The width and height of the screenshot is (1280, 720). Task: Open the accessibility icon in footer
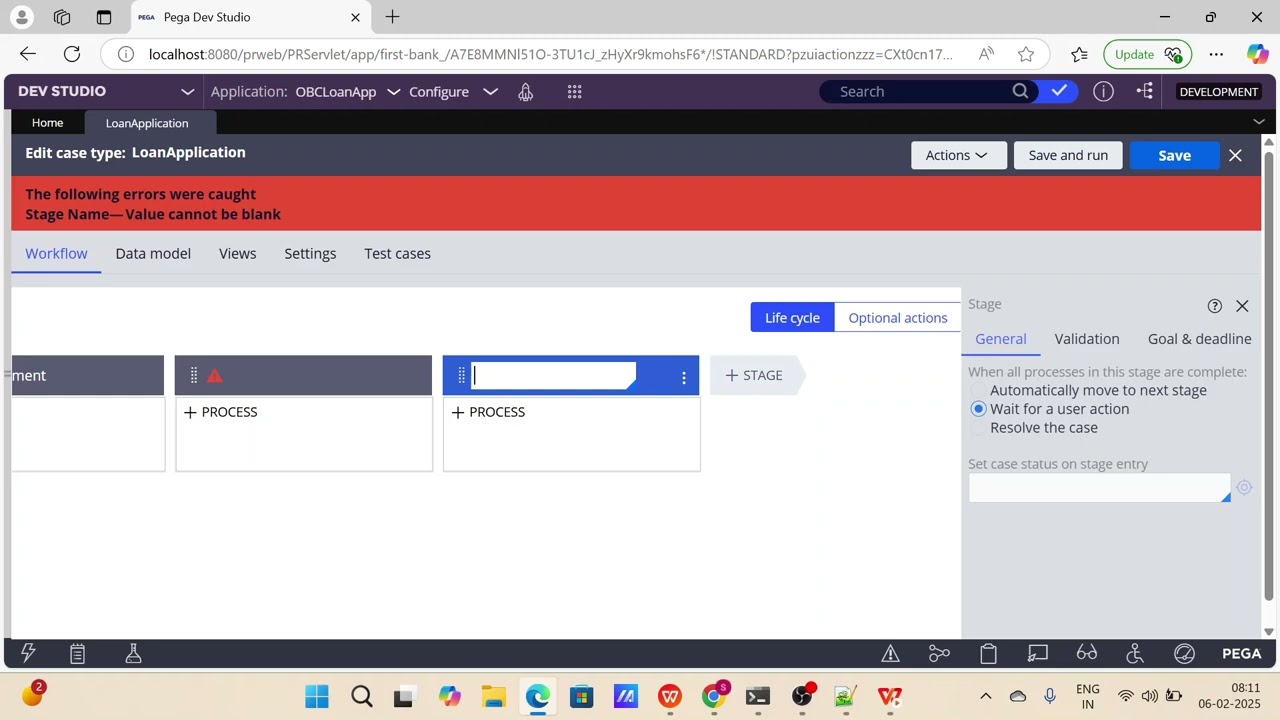[x=1135, y=654]
